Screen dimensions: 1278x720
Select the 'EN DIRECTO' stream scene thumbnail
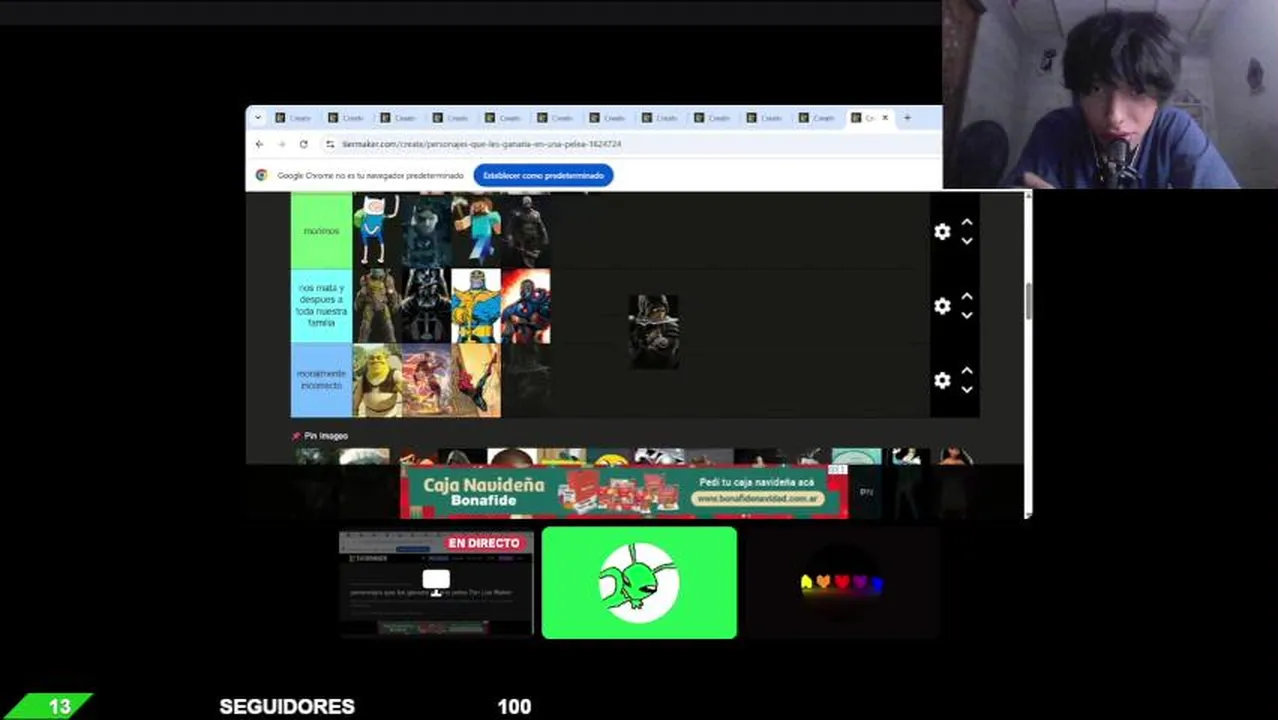pos(436,583)
